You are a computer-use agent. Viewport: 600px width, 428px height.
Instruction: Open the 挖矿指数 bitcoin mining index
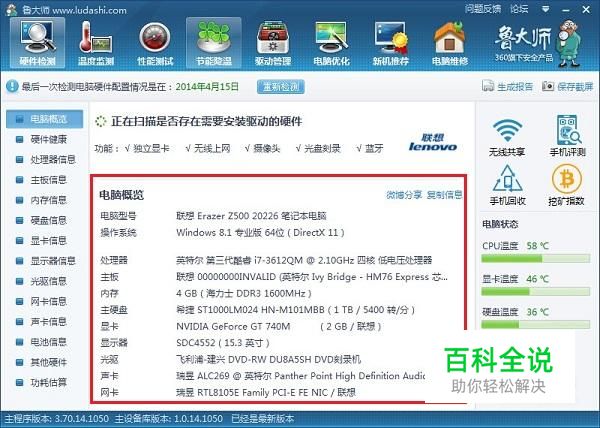(x=566, y=185)
